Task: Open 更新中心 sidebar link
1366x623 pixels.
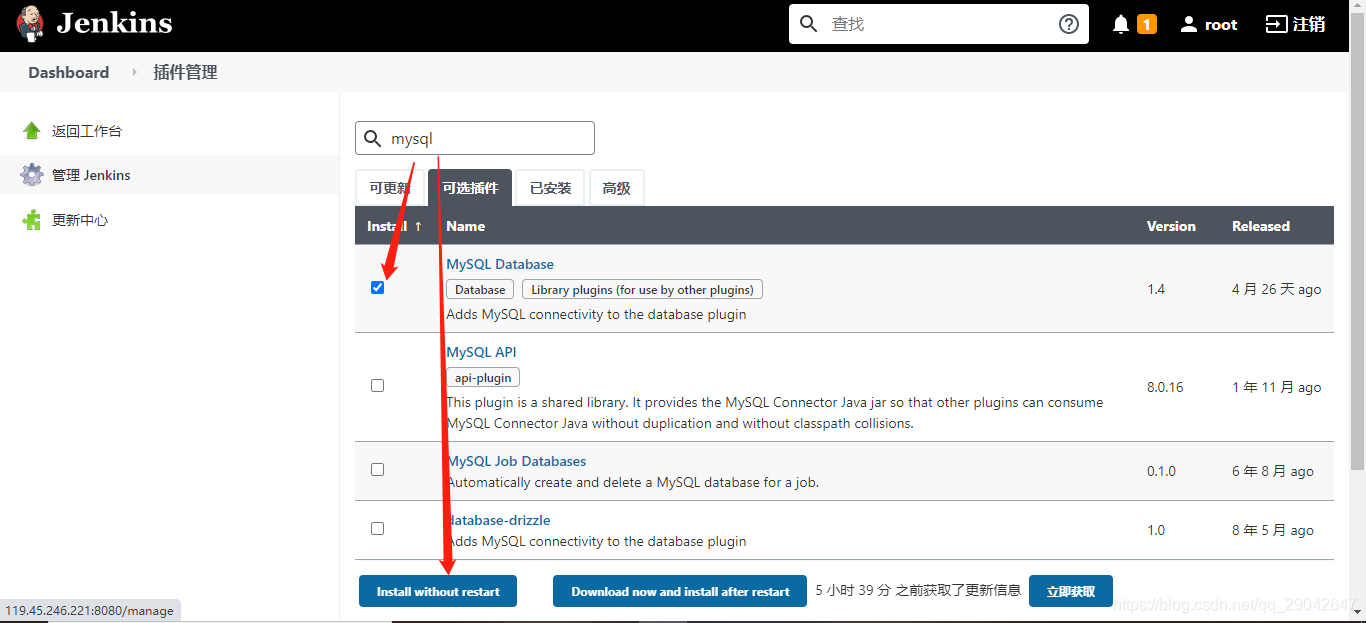Action: pos(80,220)
